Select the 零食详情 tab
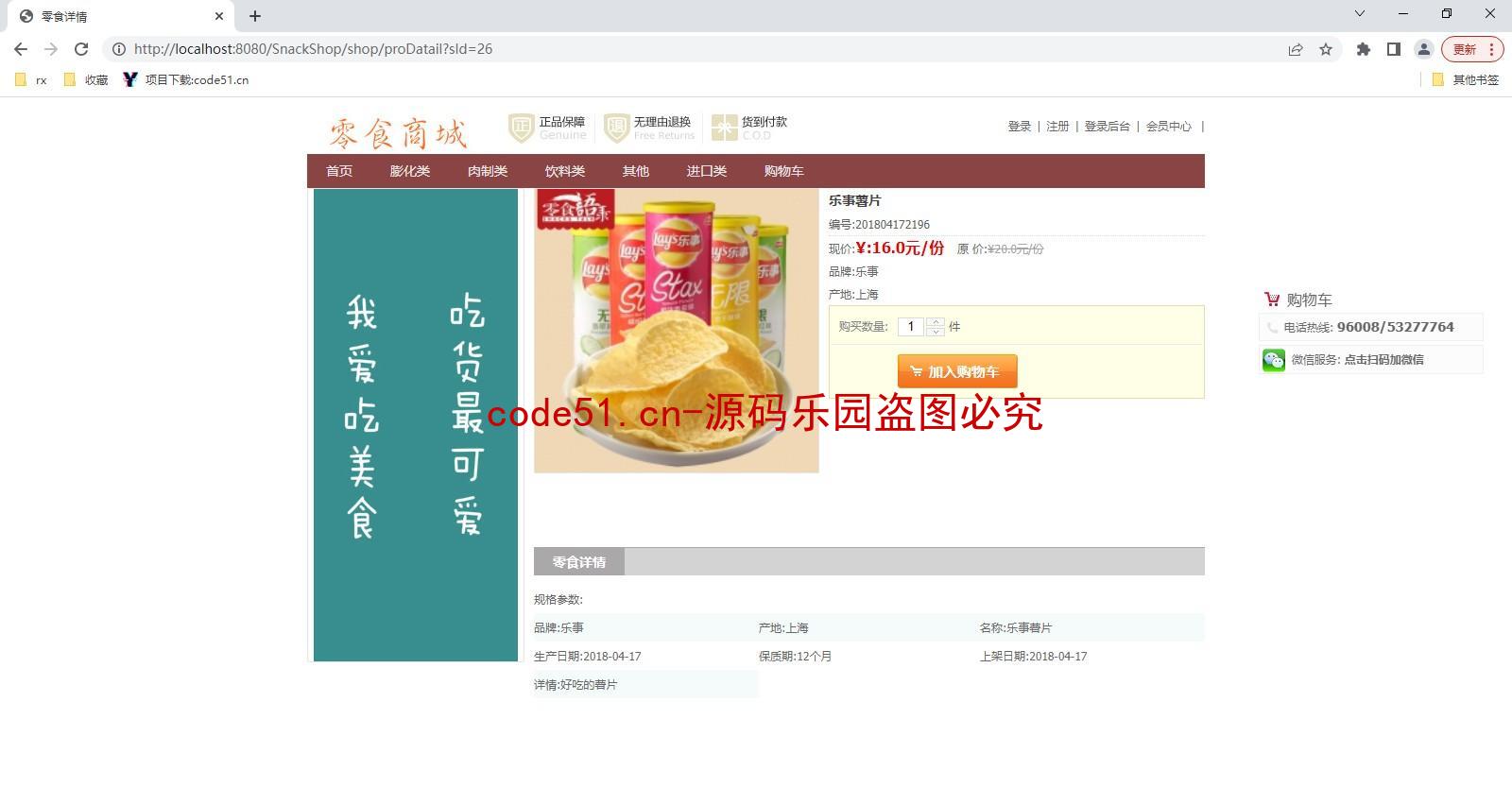The image size is (1512, 805). click(x=579, y=562)
